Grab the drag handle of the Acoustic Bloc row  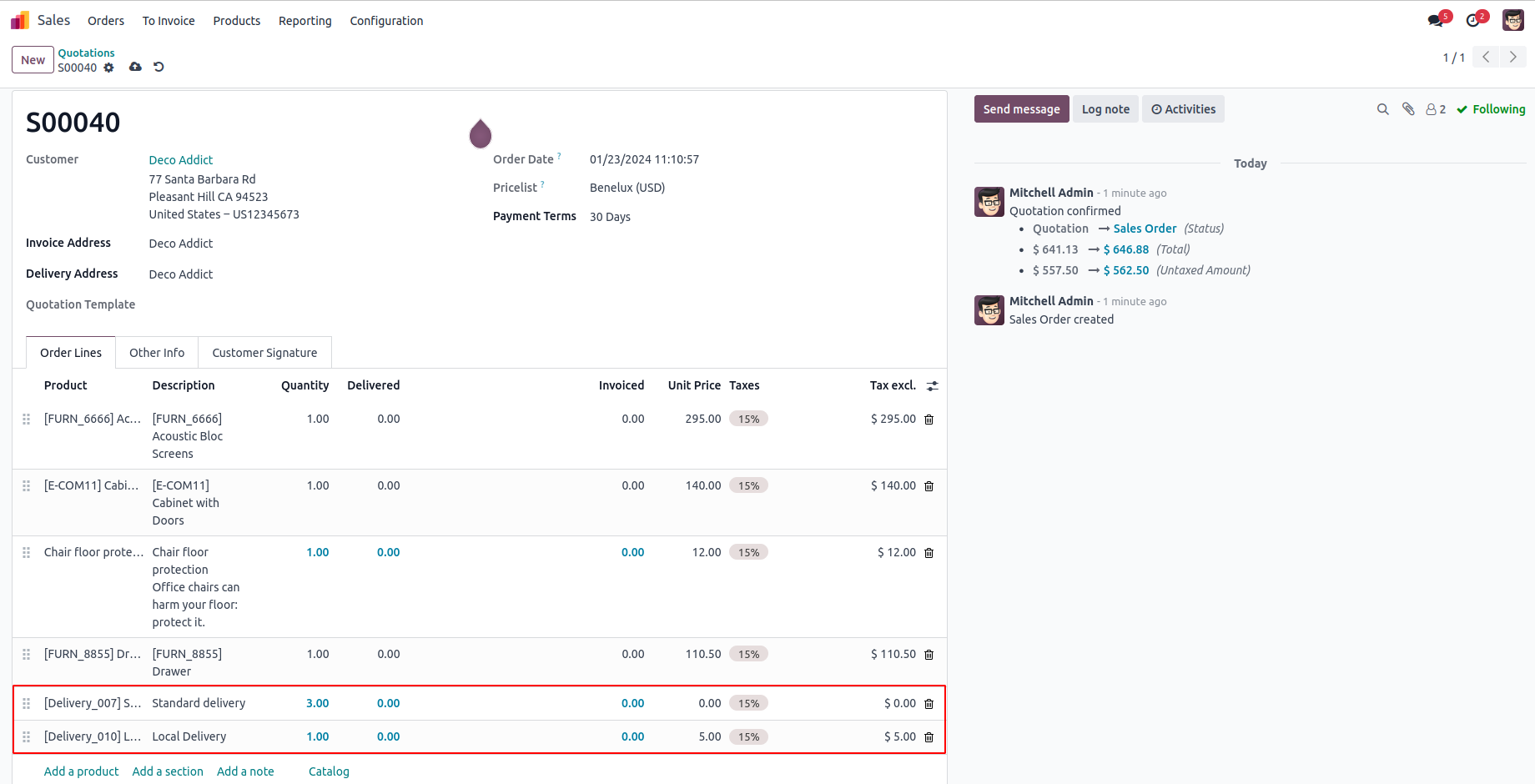[27, 419]
